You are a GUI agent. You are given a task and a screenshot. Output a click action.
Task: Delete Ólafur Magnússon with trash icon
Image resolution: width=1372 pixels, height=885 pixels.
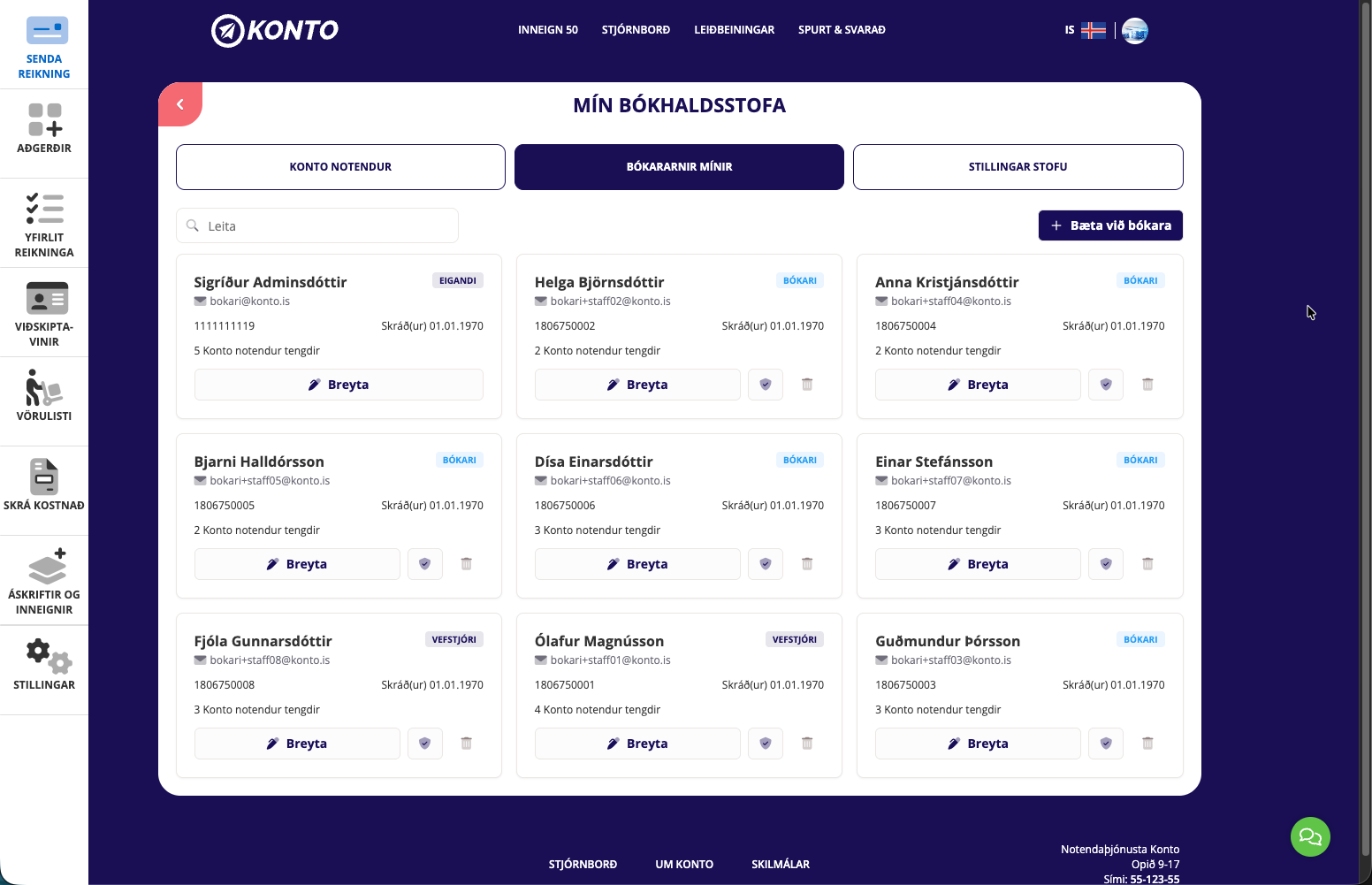[807, 744]
